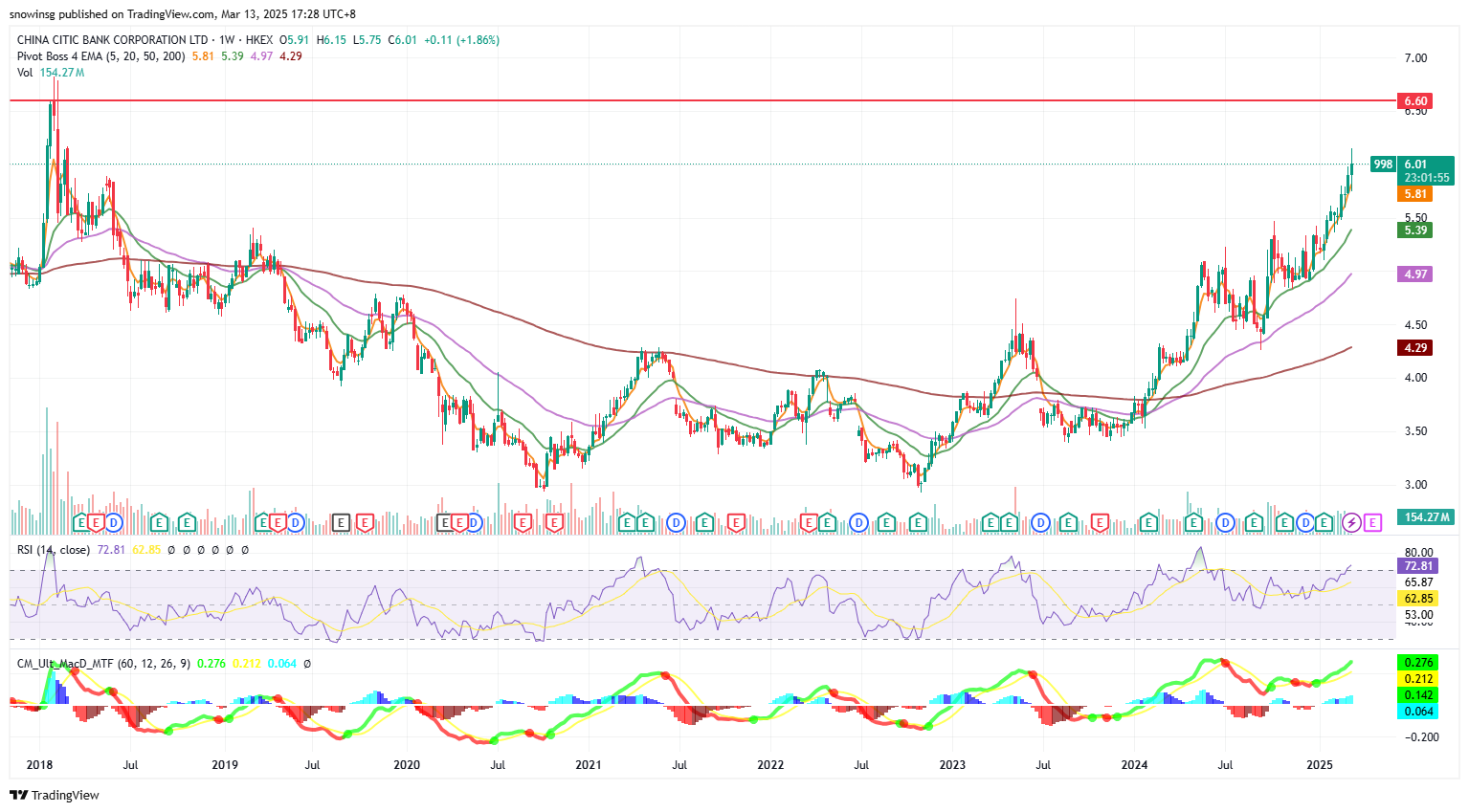Click the cyan 0.064 MACD axis label
The image size is (1469, 812).
tap(1417, 712)
